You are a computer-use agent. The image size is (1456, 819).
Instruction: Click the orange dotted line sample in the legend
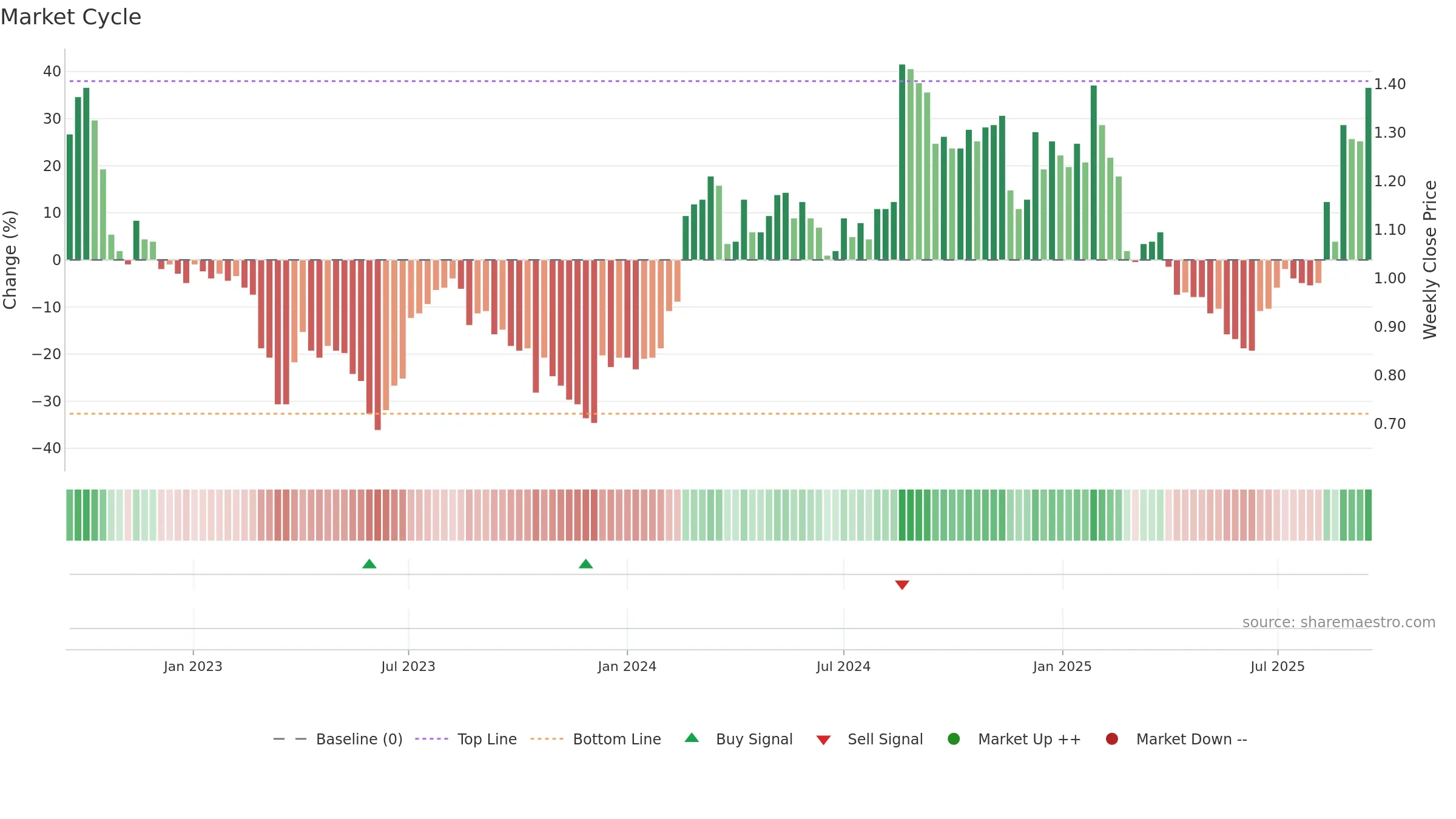point(547,739)
